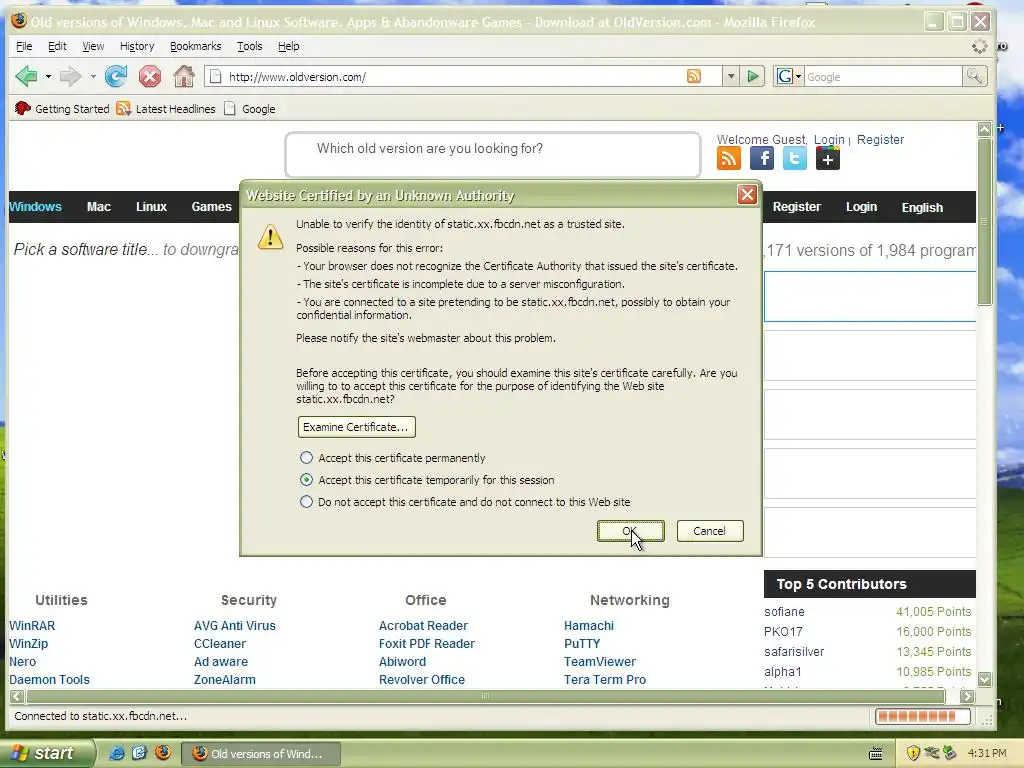Viewport: 1024px width, 768px height.
Task: Click the RSS feed icon in address bar
Action: coord(694,76)
